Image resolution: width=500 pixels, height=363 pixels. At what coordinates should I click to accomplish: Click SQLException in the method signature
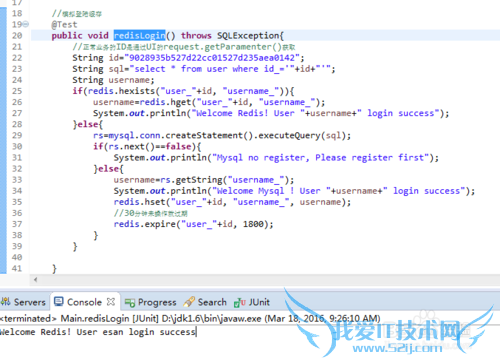pos(248,35)
